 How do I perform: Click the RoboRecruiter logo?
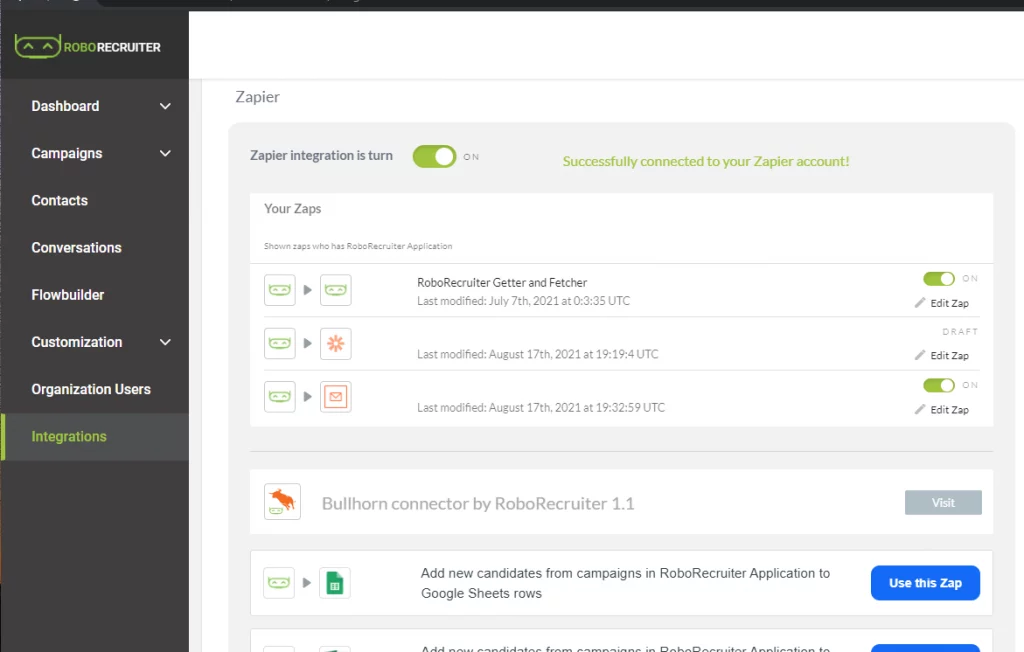(x=88, y=47)
